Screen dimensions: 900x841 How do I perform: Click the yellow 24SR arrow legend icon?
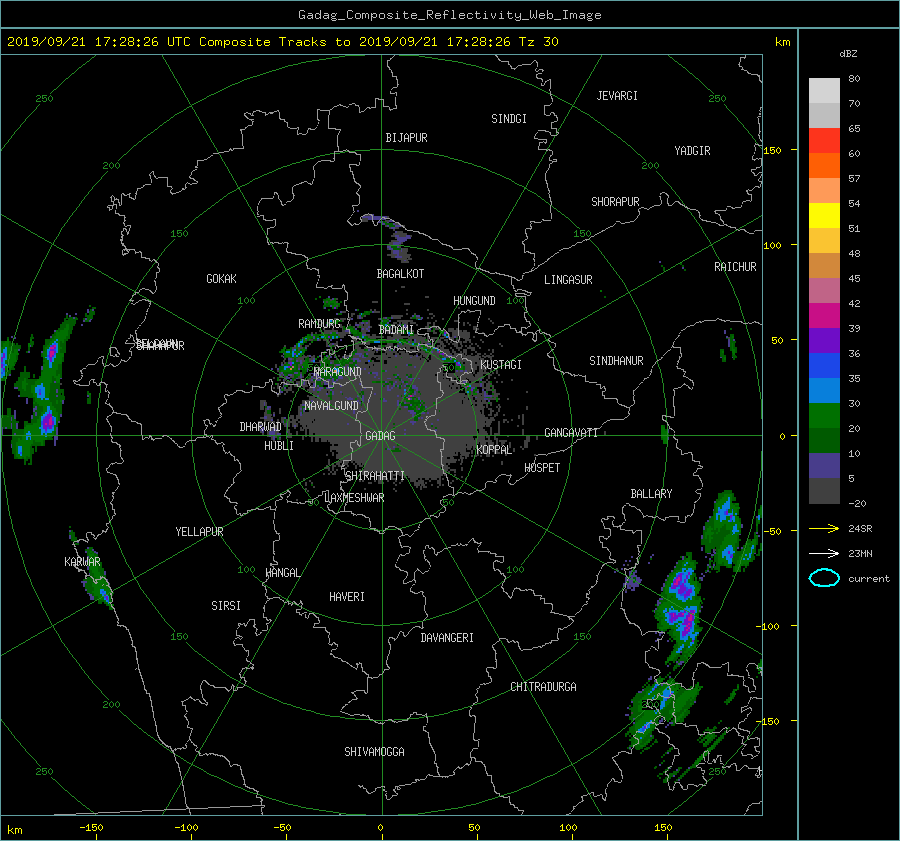tap(824, 528)
